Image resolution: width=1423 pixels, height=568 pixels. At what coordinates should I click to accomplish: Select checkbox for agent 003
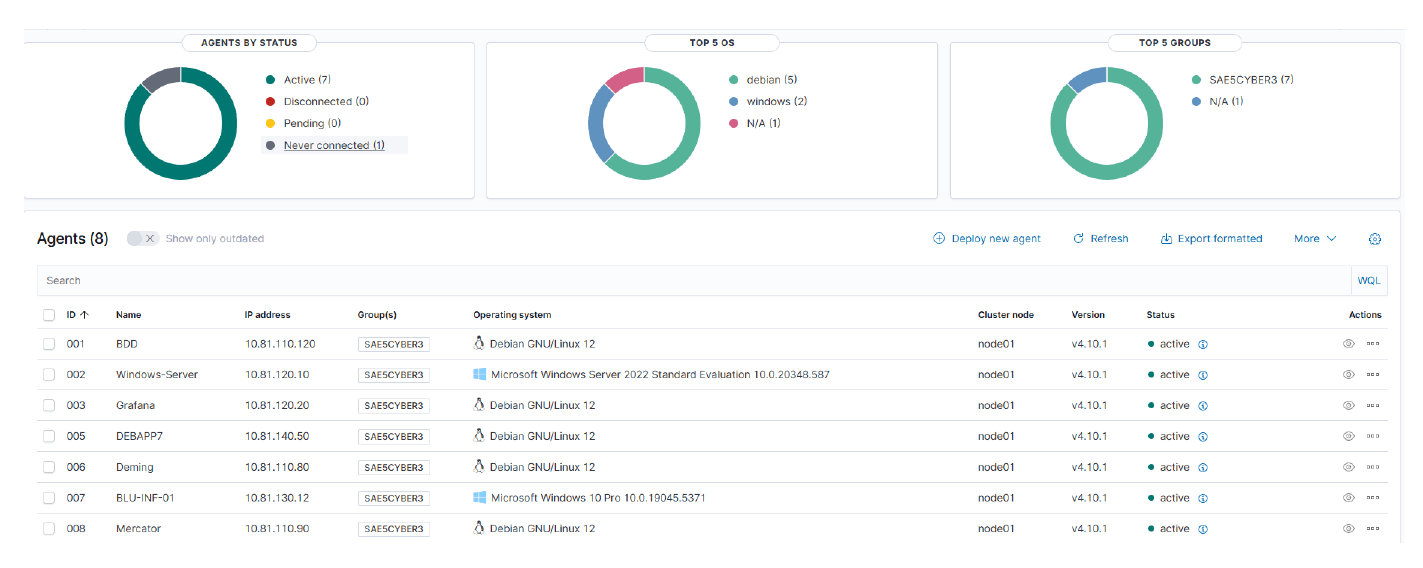49,406
